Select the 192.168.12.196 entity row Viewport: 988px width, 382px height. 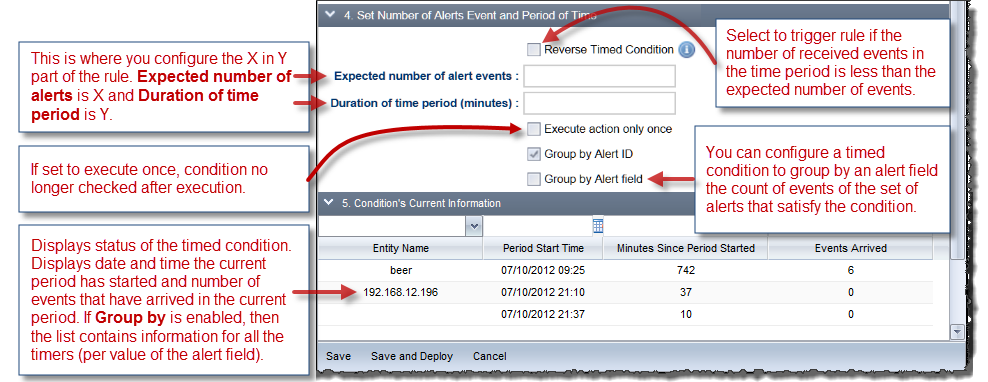626,292
